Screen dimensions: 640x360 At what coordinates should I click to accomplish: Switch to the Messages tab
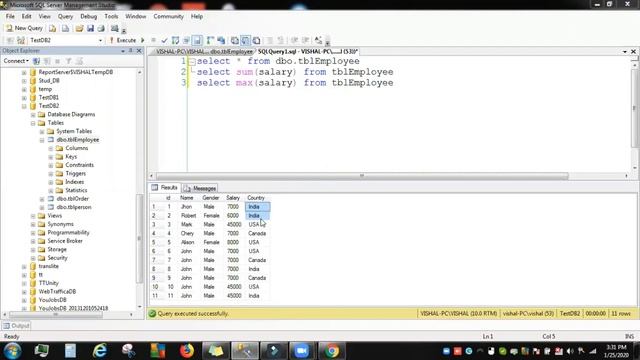pyautogui.click(x=200, y=188)
